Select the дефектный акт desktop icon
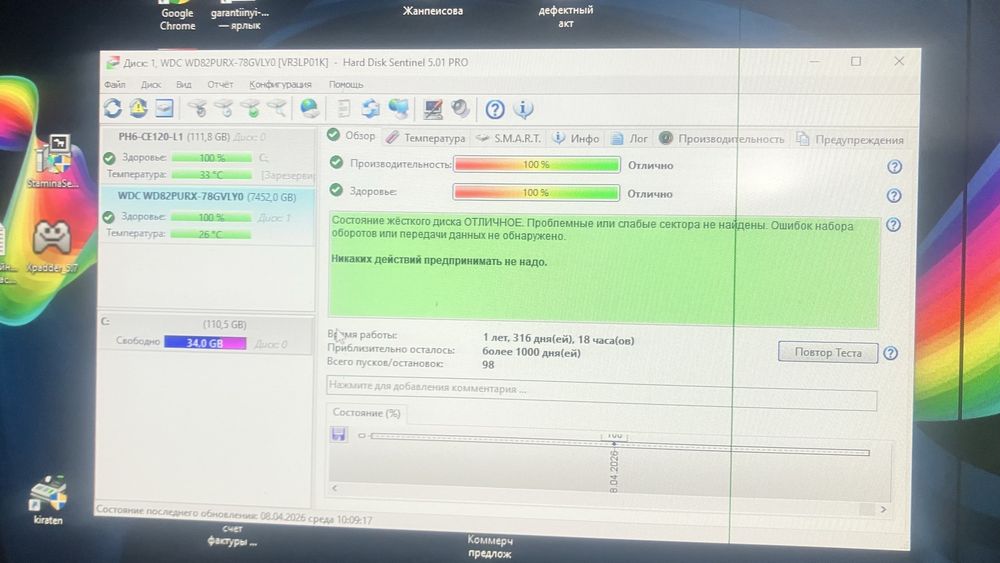This screenshot has width=1000, height=563. pos(566,16)
